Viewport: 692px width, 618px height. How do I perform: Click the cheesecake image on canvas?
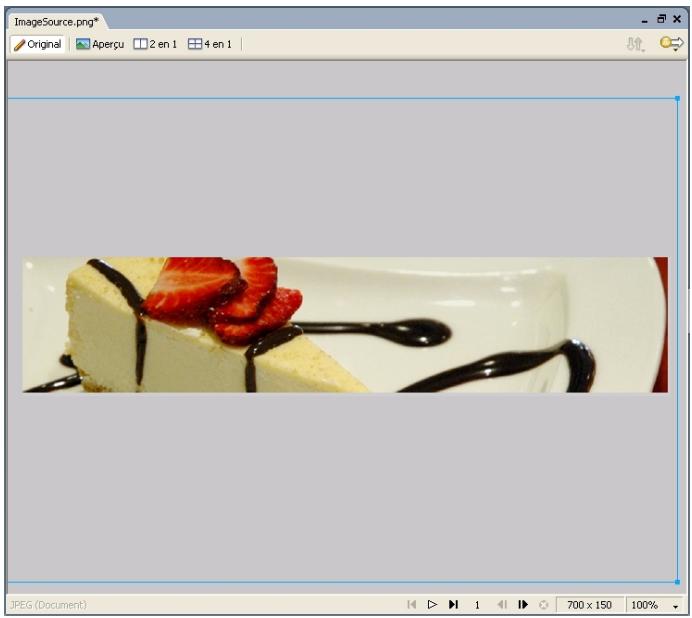(x=345, y=324)
